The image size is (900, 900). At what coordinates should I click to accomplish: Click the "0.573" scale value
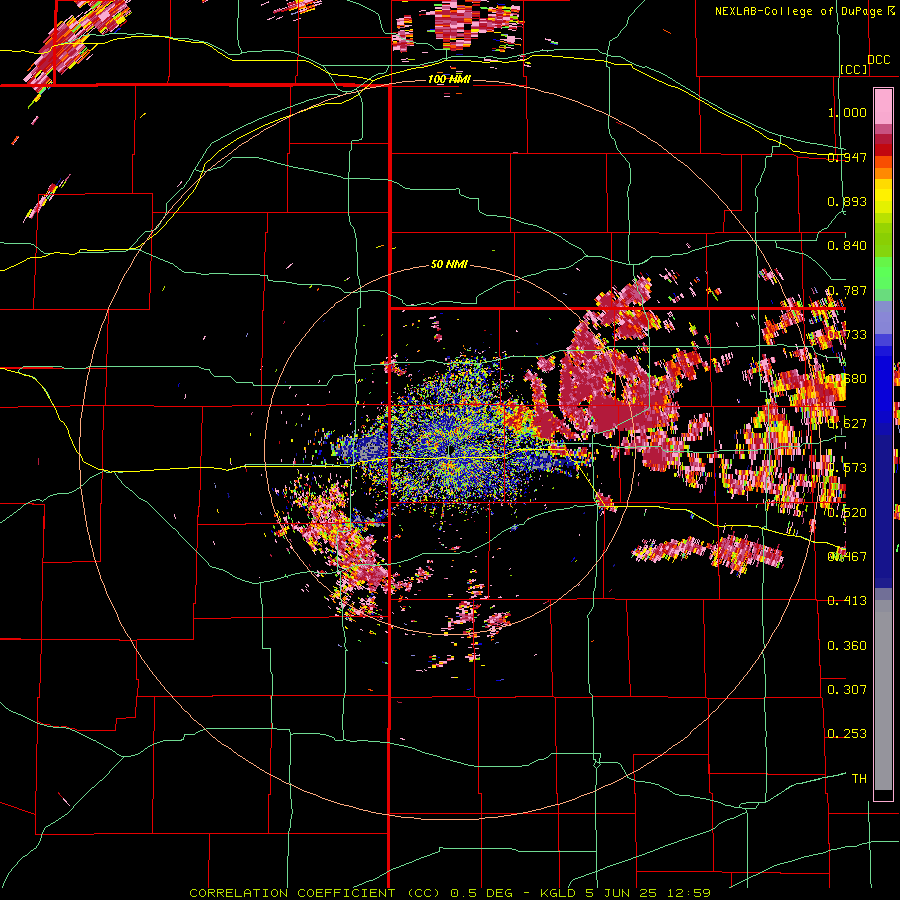coord(847,468)
